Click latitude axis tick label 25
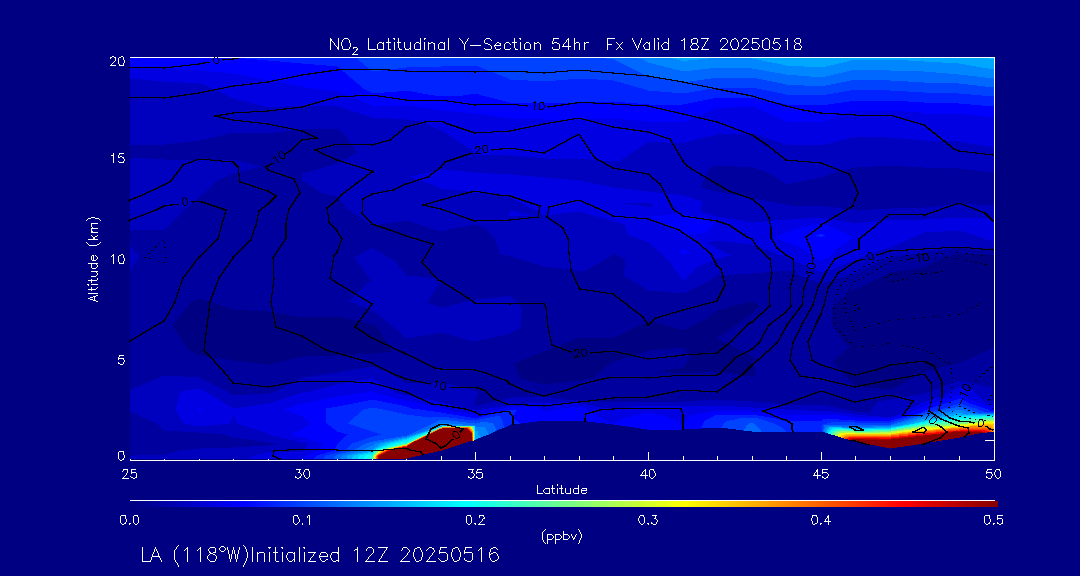 pyautogui.click(x=129, y=474)
